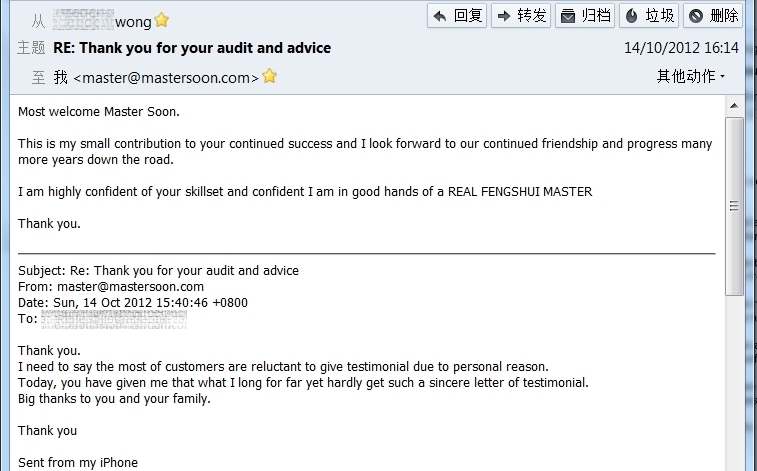Click the 从 sender label
Image resolution: width=757 pixels, height=471 pixels.
coord(38,20)
